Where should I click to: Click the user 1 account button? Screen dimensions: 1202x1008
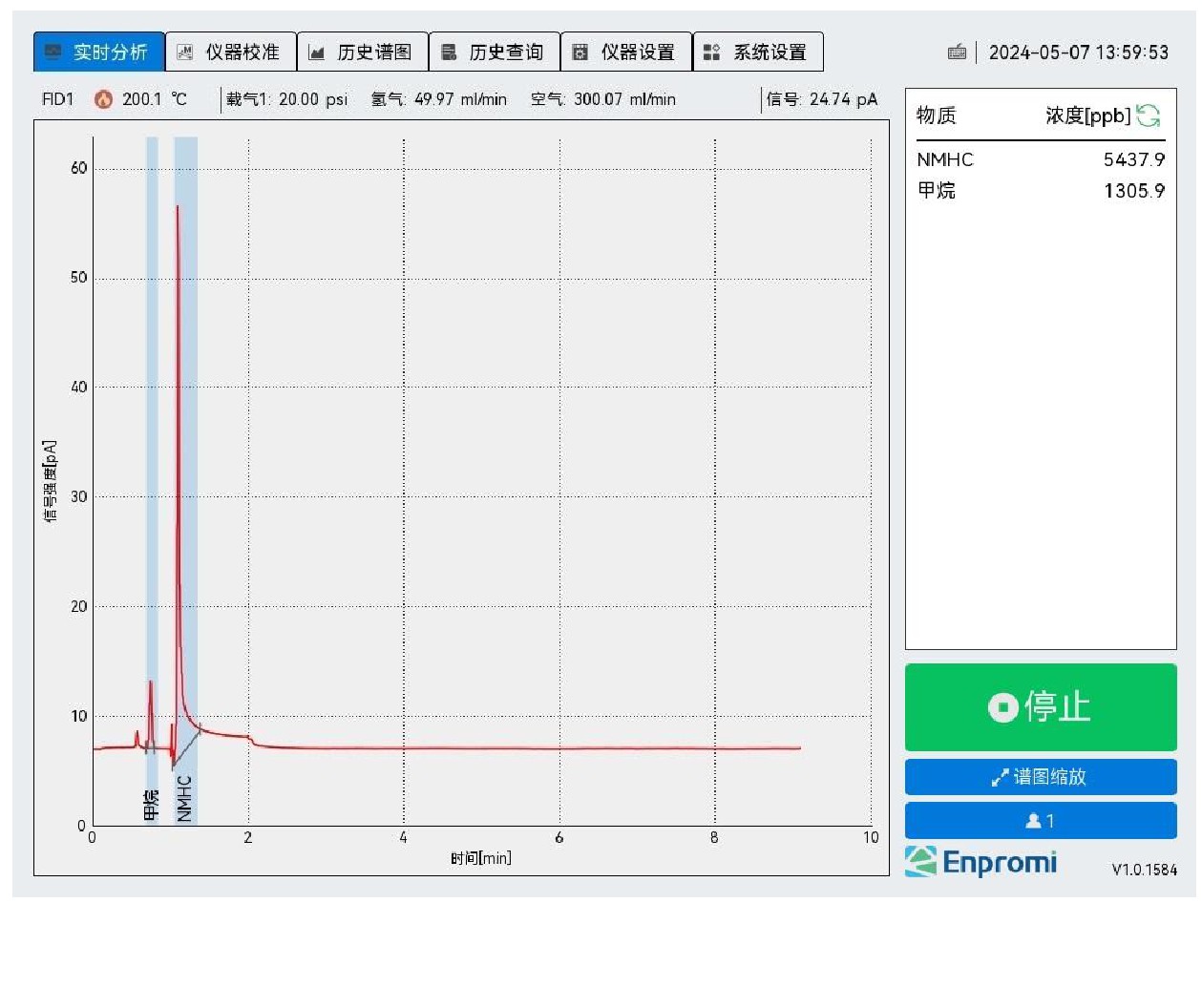[1041, 821]
